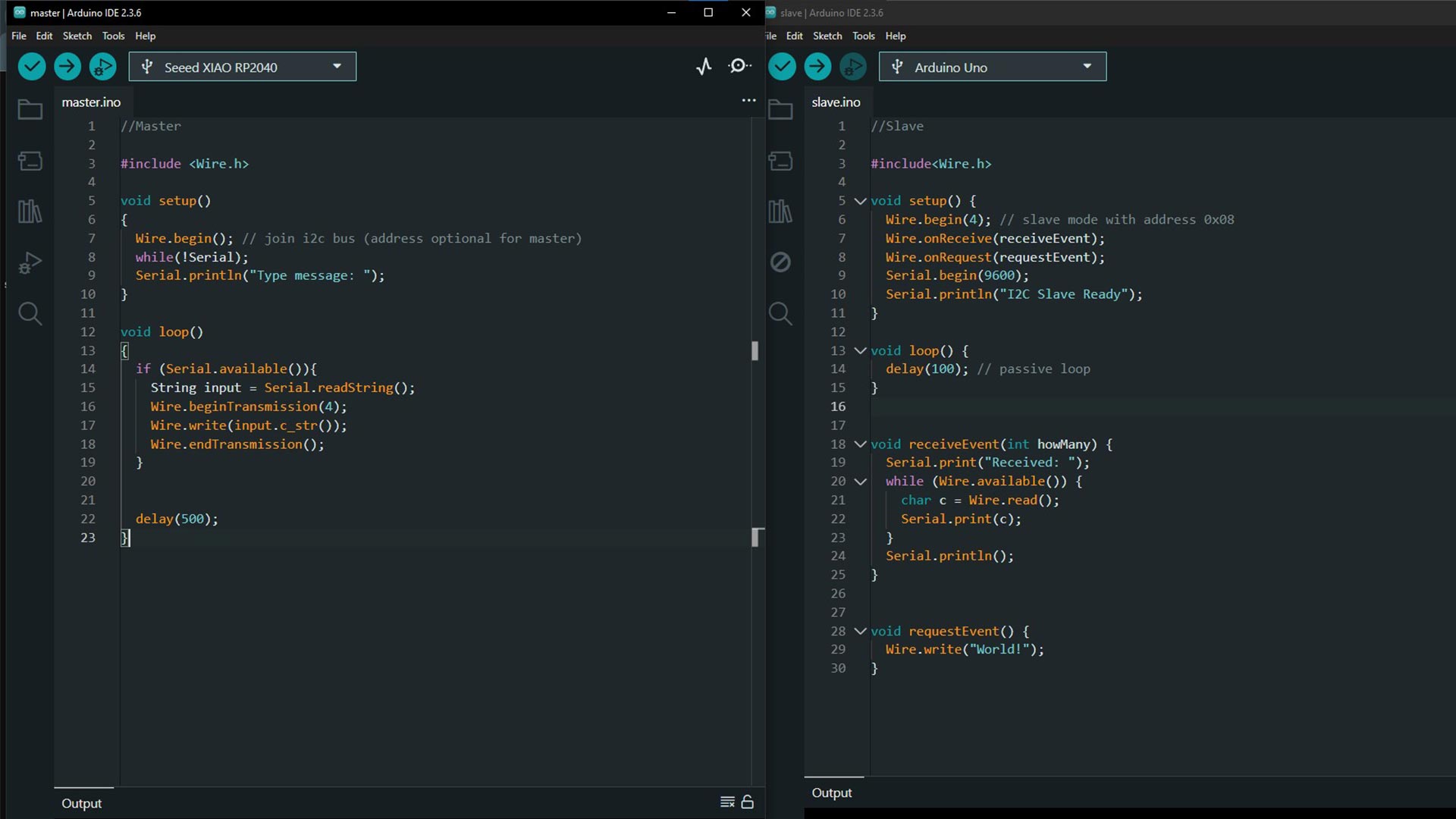1456x819 pixels.
Task: Open File menu in master window
Action: (x=19, y=36)
